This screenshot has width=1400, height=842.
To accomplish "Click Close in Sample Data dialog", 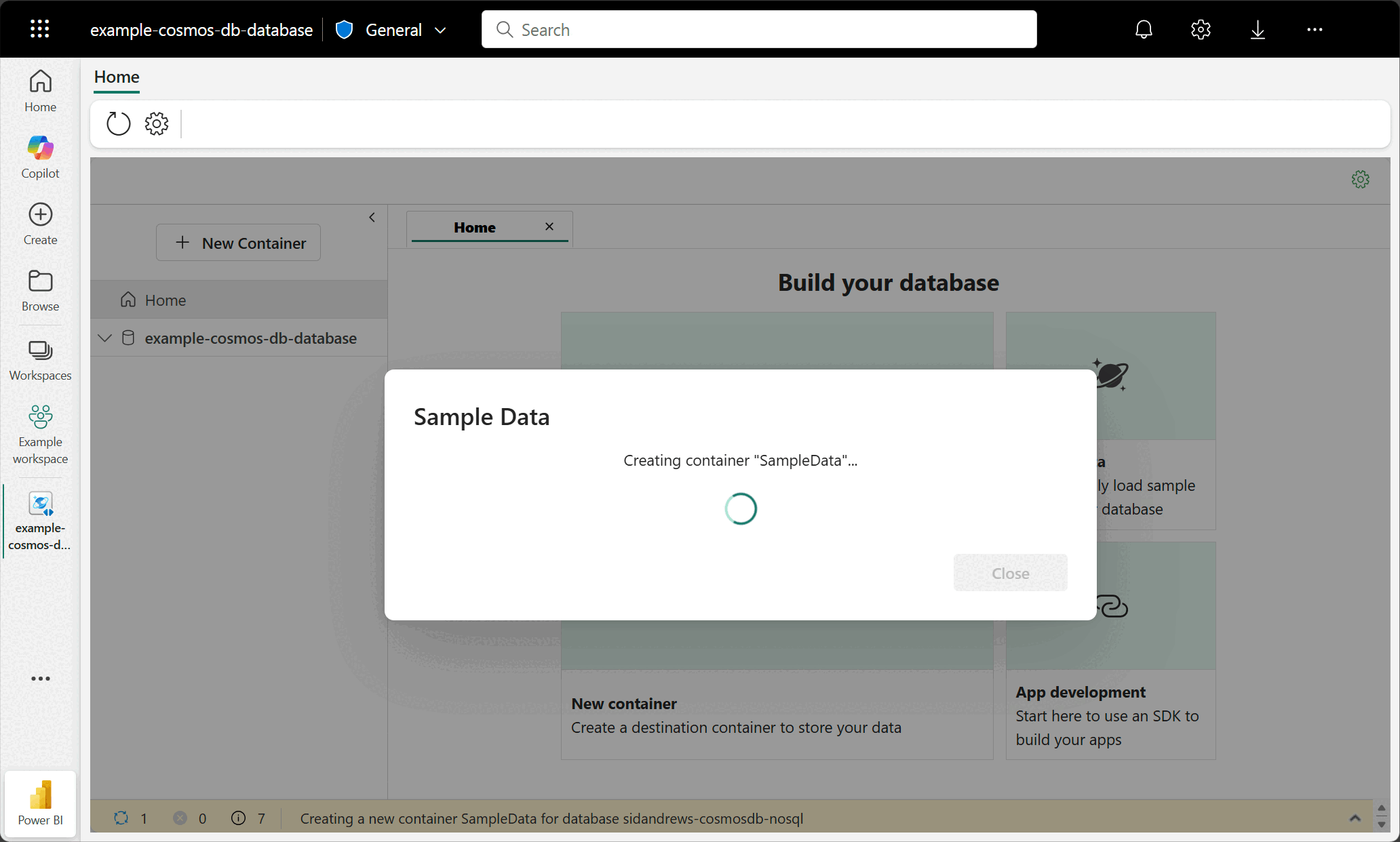I will click(x=1010, y=573).
